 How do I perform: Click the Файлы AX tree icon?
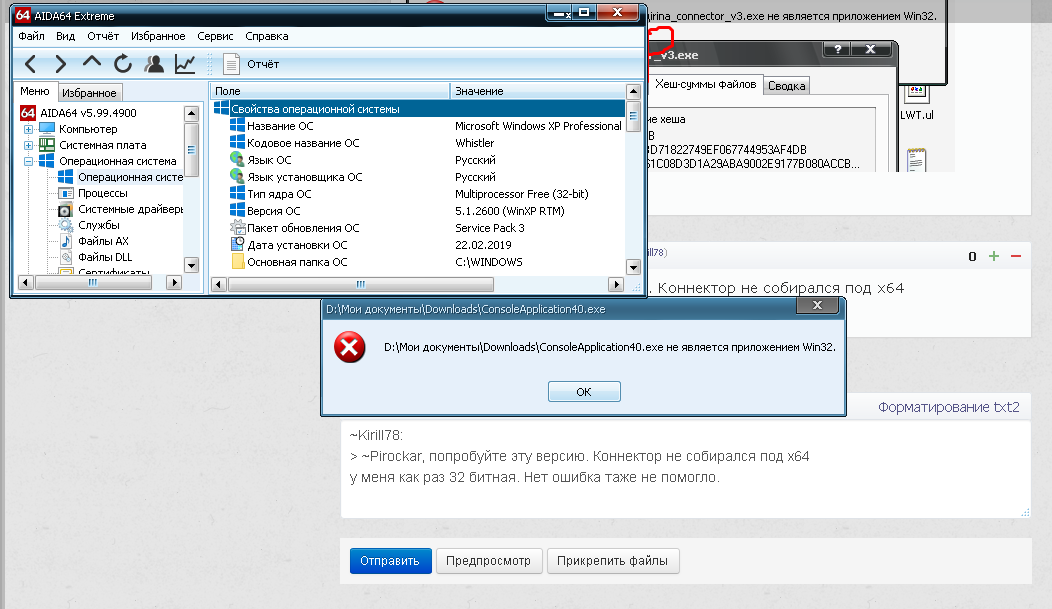(x=66, y=241)
